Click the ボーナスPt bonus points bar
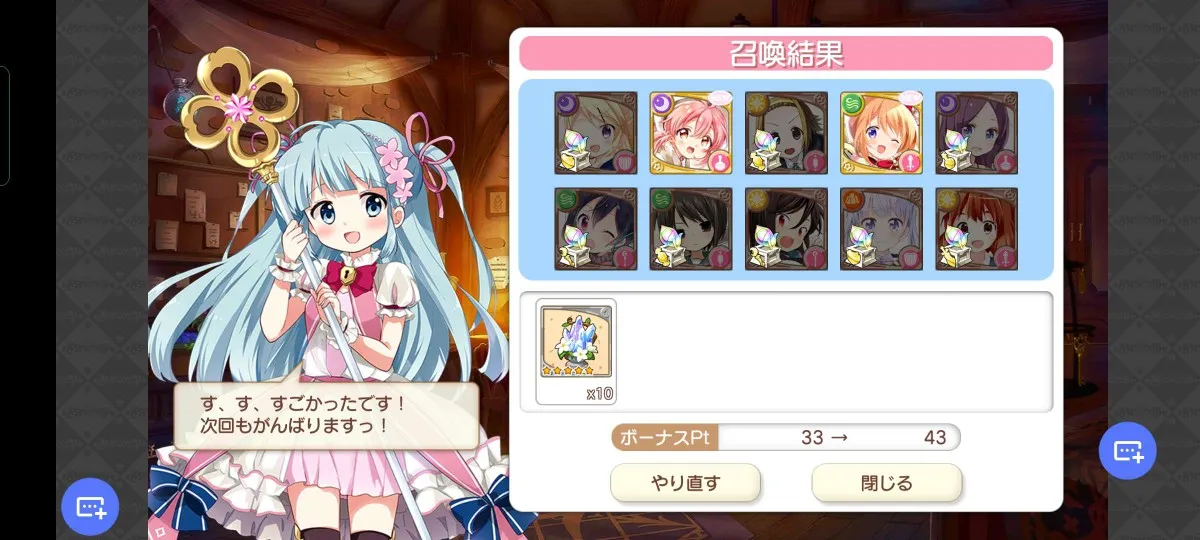The height and width of the screenshot is (540, 1200). coord(786,437)
